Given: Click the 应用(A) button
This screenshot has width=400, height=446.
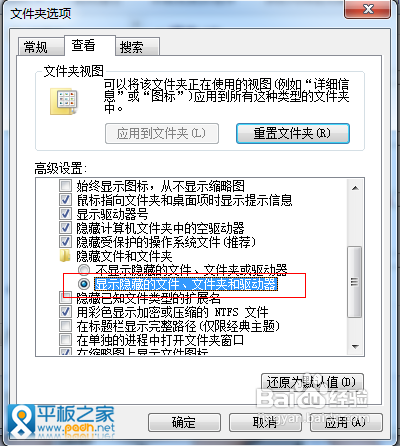Looking at the screenshot, I should 344,422.
